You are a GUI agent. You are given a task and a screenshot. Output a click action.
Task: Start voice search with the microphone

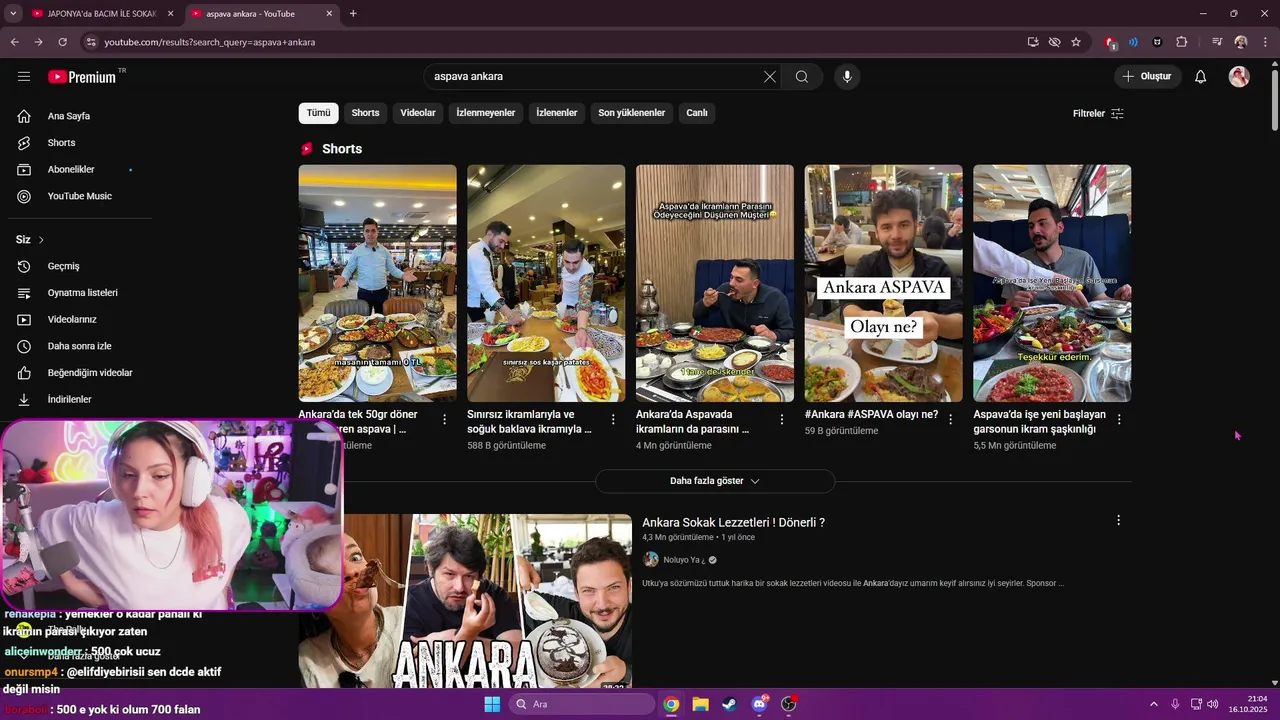(x=847, y=76)
